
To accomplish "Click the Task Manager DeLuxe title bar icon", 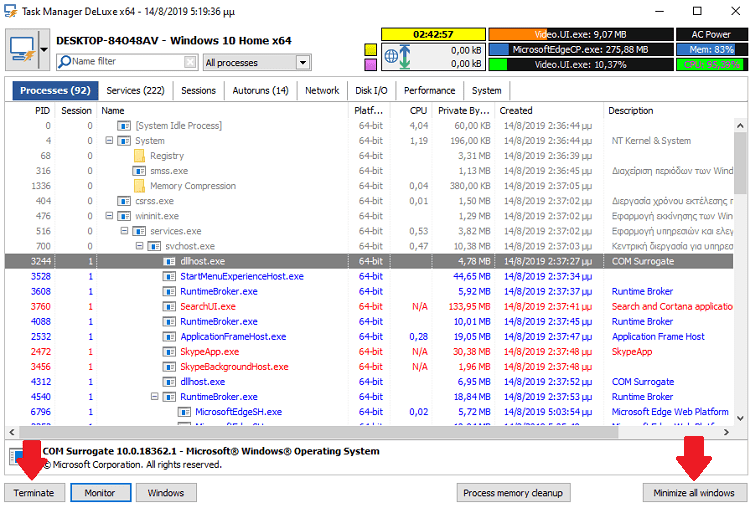I will click(x=11, y=11).
